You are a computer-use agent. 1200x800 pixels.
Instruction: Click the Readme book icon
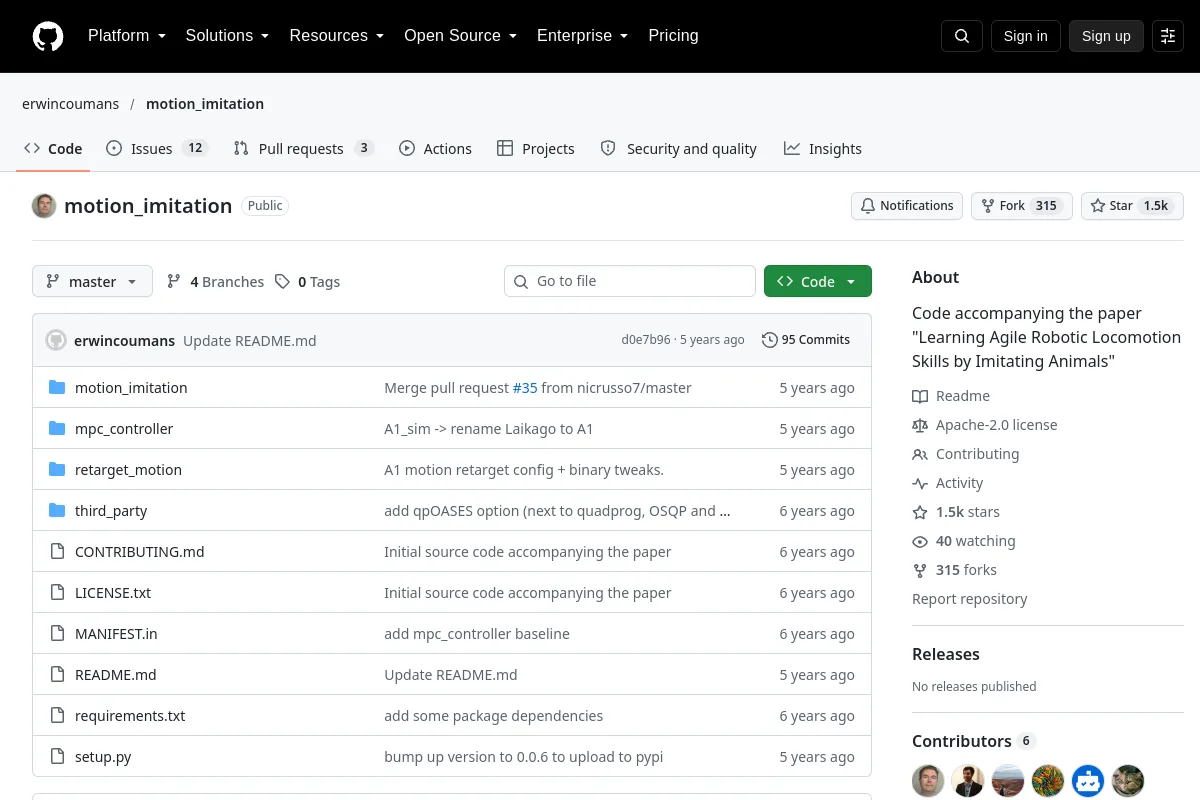coord(920,396)
